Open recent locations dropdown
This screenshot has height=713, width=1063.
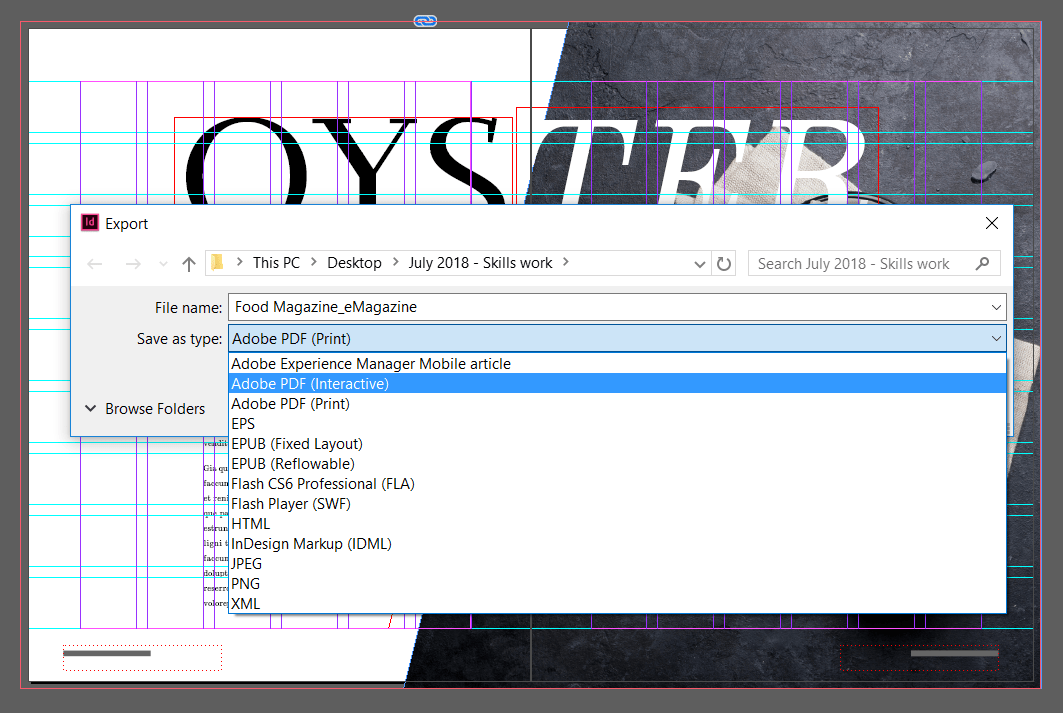coord(163,264)
